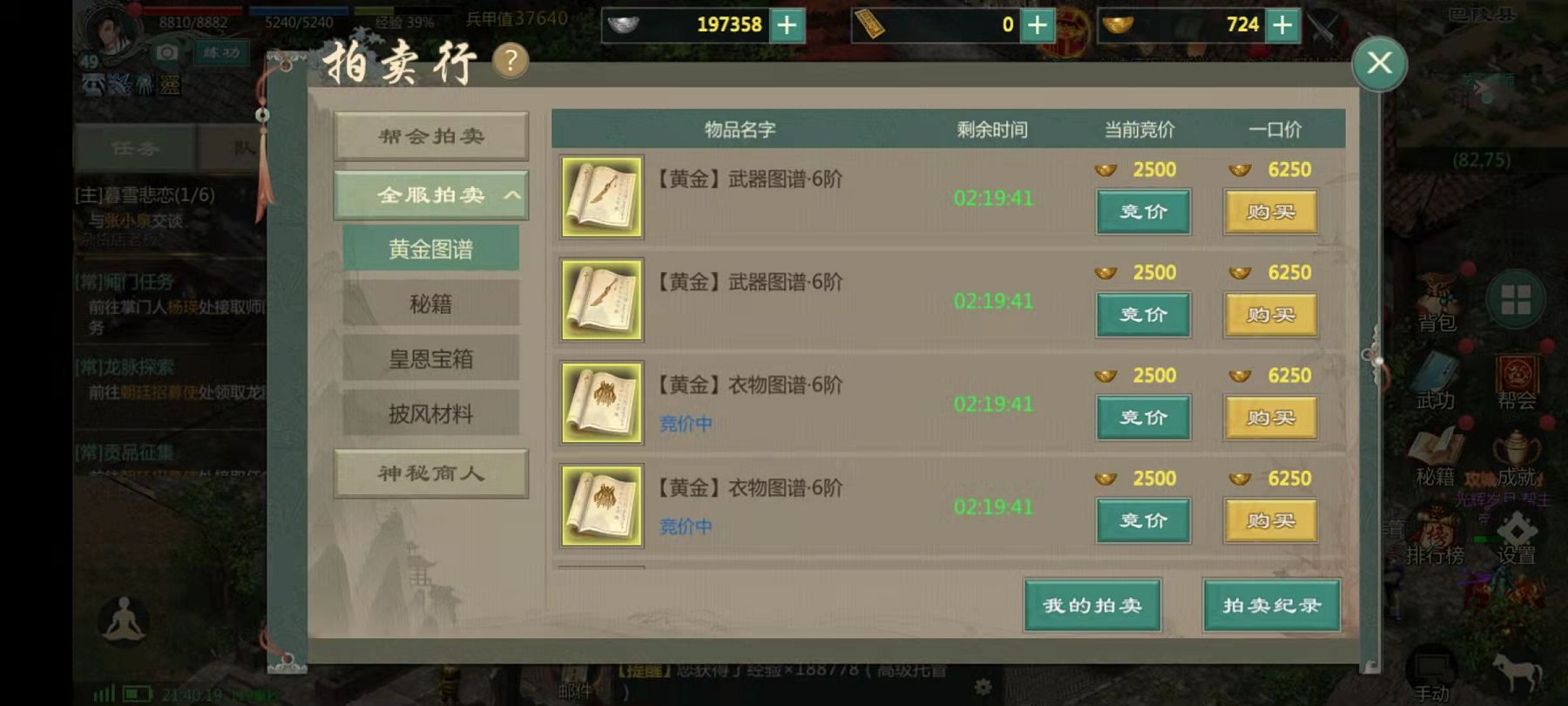This screenshot has height=706, width=1568.
Task: Open the auction house help question mark
Action: point(510,60)
